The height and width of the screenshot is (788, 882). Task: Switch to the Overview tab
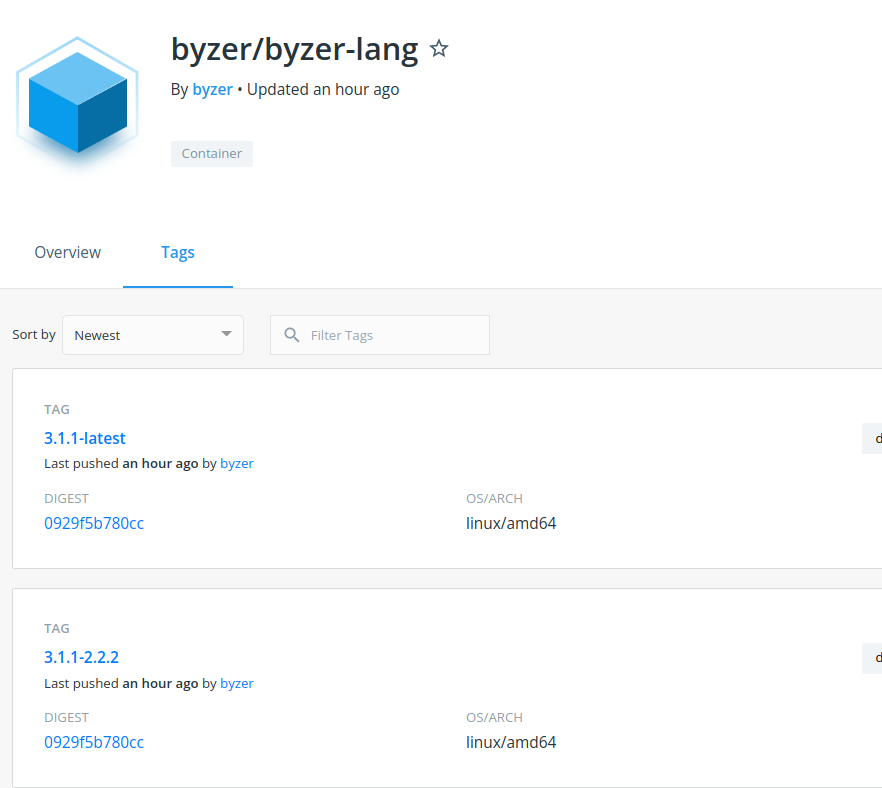[68, 253]
